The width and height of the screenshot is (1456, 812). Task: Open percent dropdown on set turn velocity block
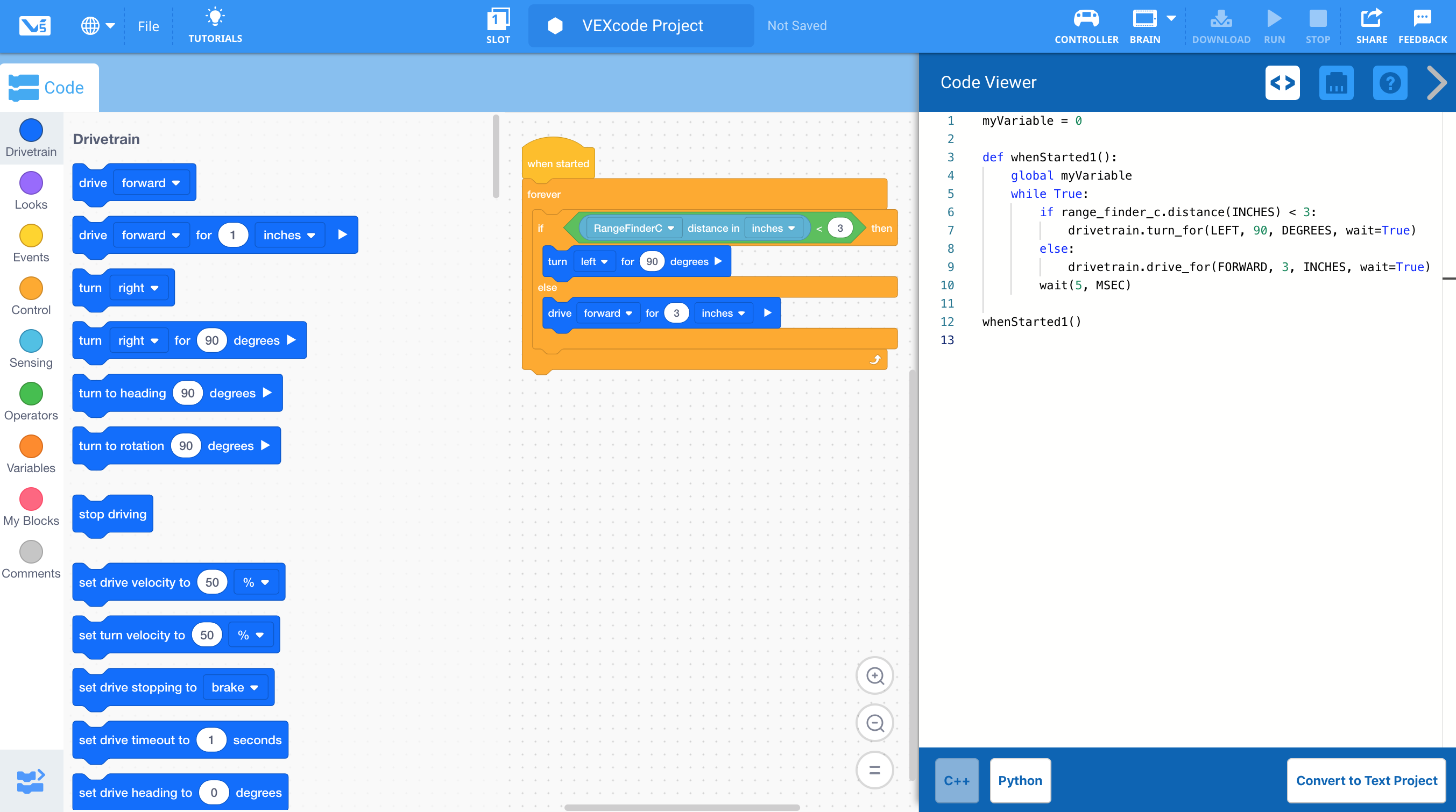tap(251, 635)
